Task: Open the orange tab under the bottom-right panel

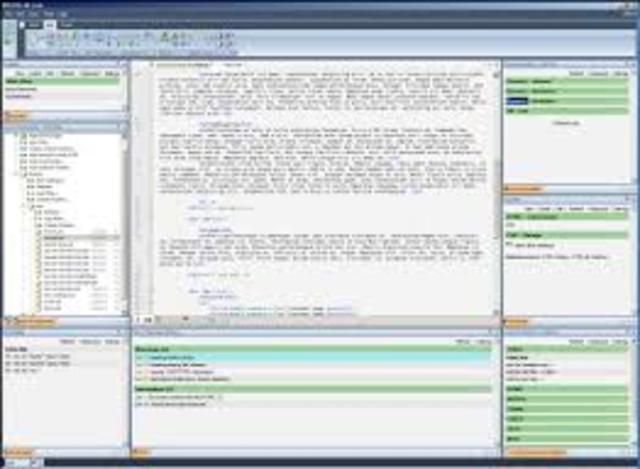Action: [x=536, y=452]
